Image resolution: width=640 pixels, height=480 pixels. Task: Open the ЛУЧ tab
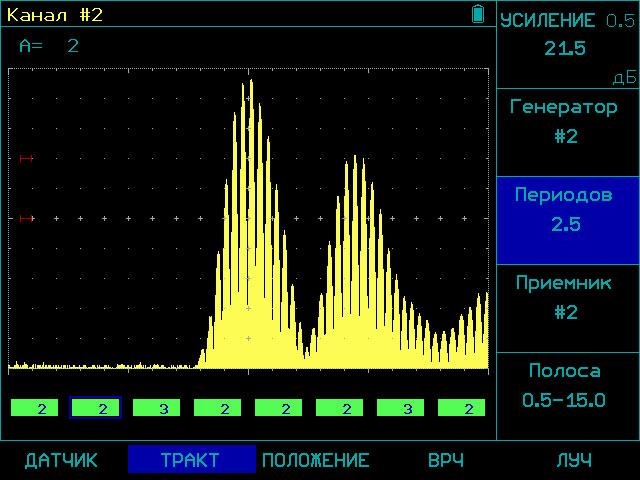[x=573, y=461]
